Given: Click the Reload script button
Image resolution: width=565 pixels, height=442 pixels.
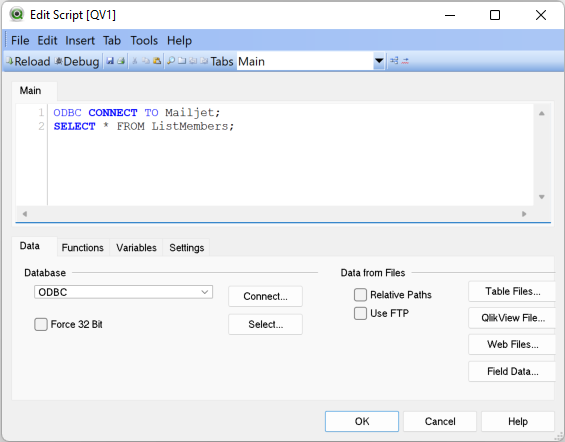Looking at the screenshot, I should (28, 61).
